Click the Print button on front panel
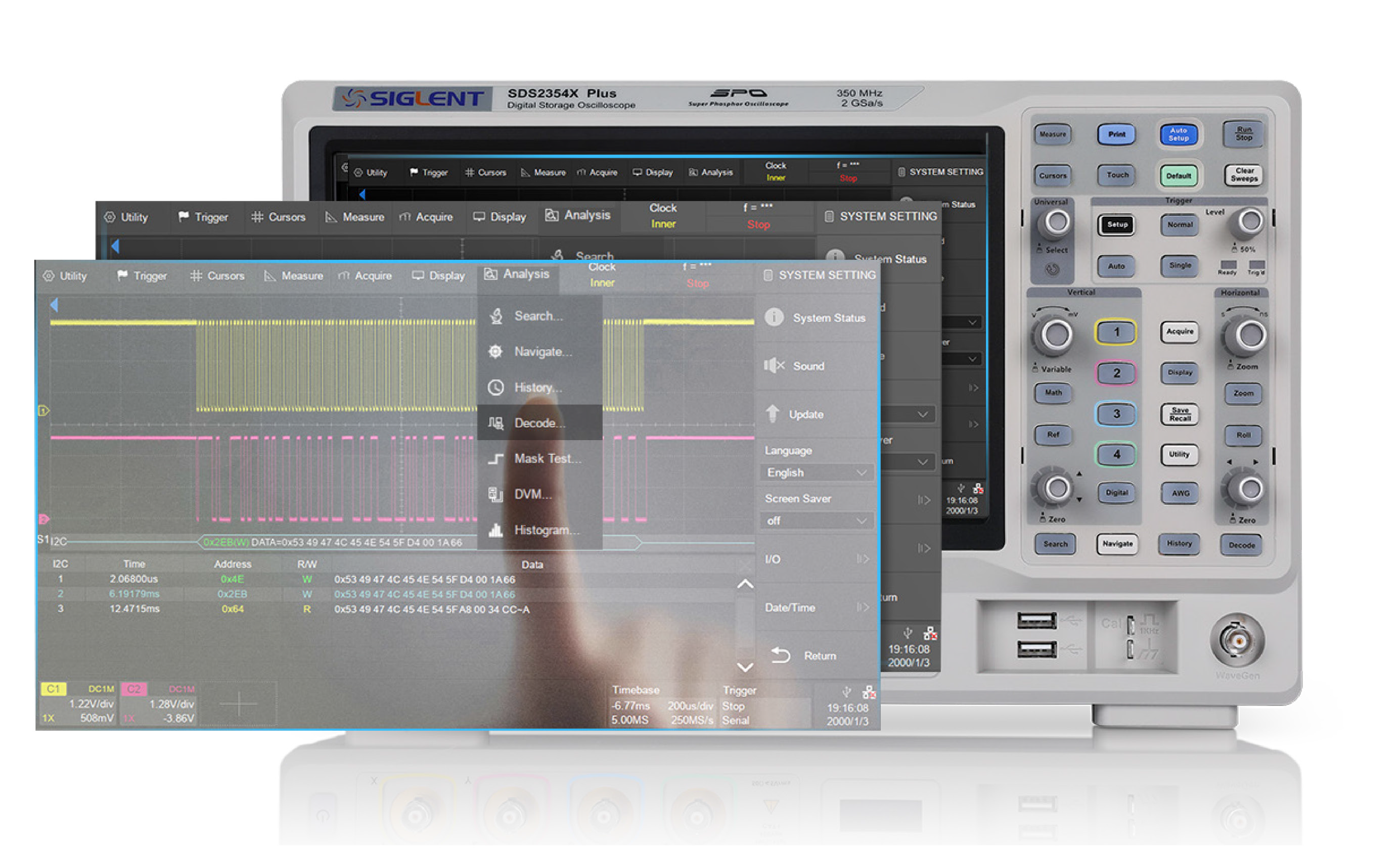 point(1116,134)
